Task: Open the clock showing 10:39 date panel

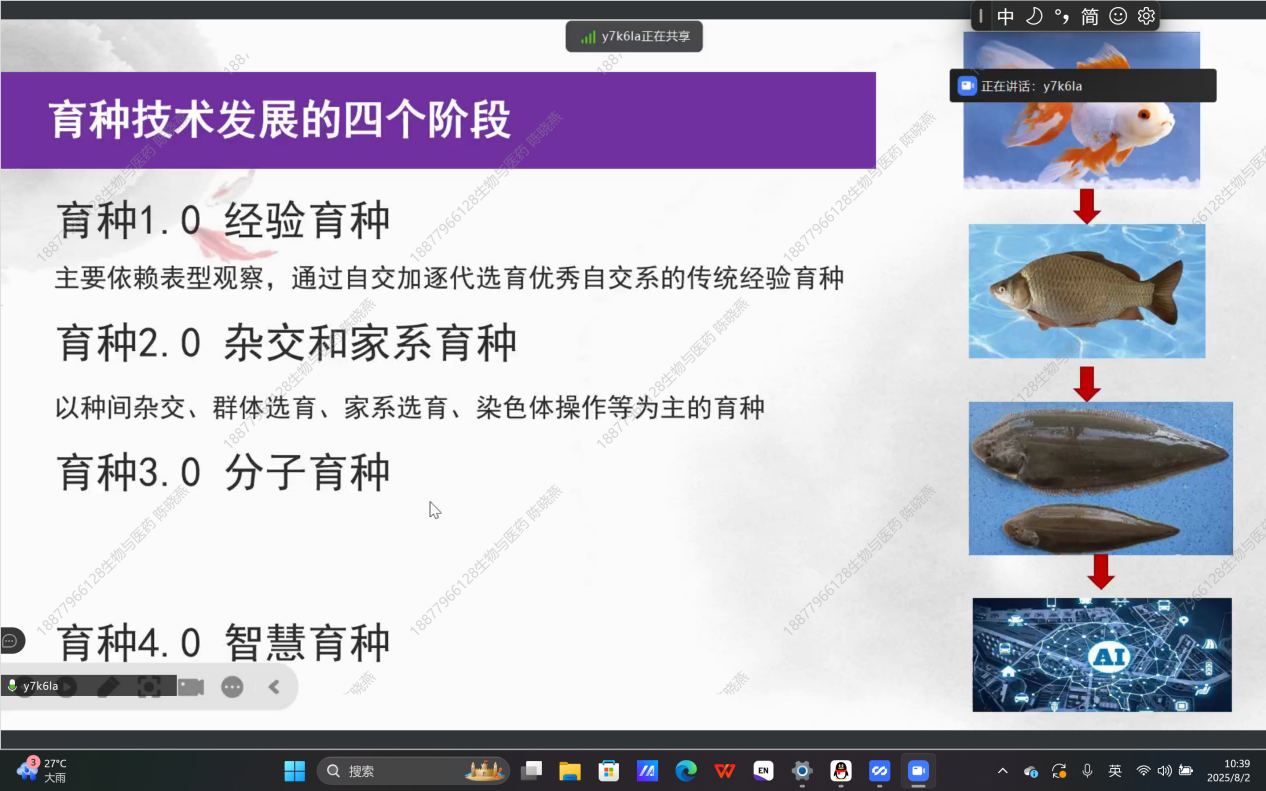Action: point(1228,770)
